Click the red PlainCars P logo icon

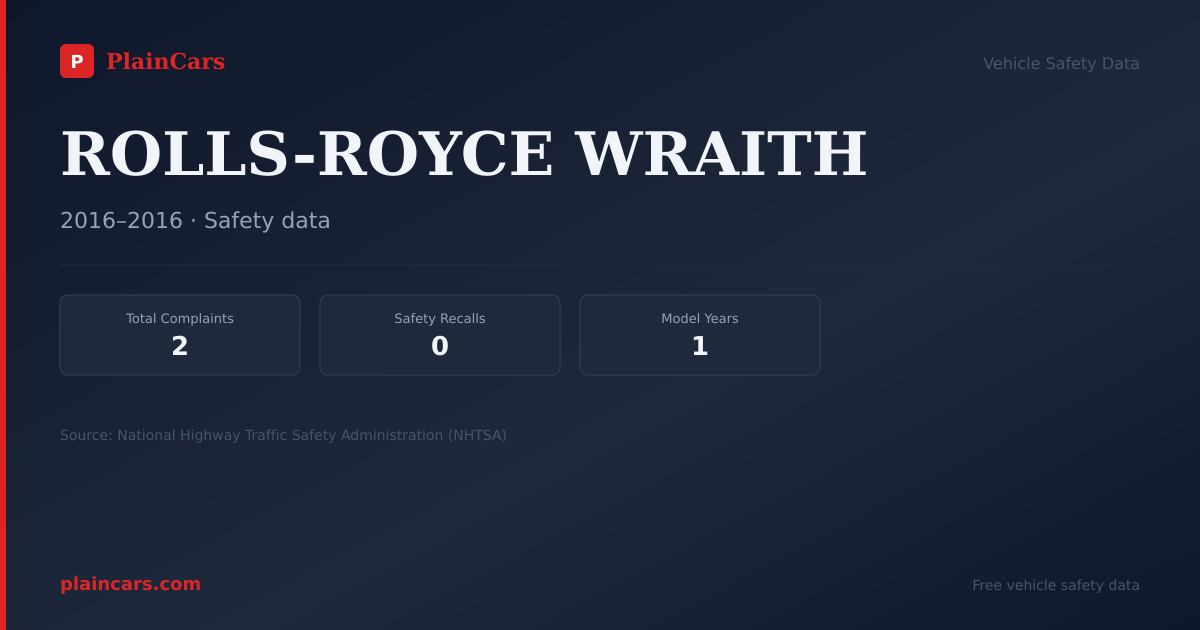[77, 61]
